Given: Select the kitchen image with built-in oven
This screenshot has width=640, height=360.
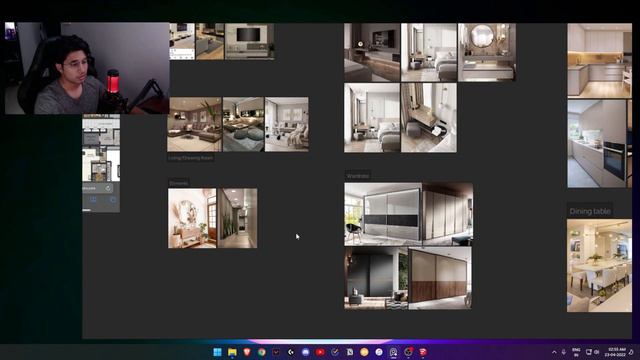Looking at the screenshot, I should 600,144.
